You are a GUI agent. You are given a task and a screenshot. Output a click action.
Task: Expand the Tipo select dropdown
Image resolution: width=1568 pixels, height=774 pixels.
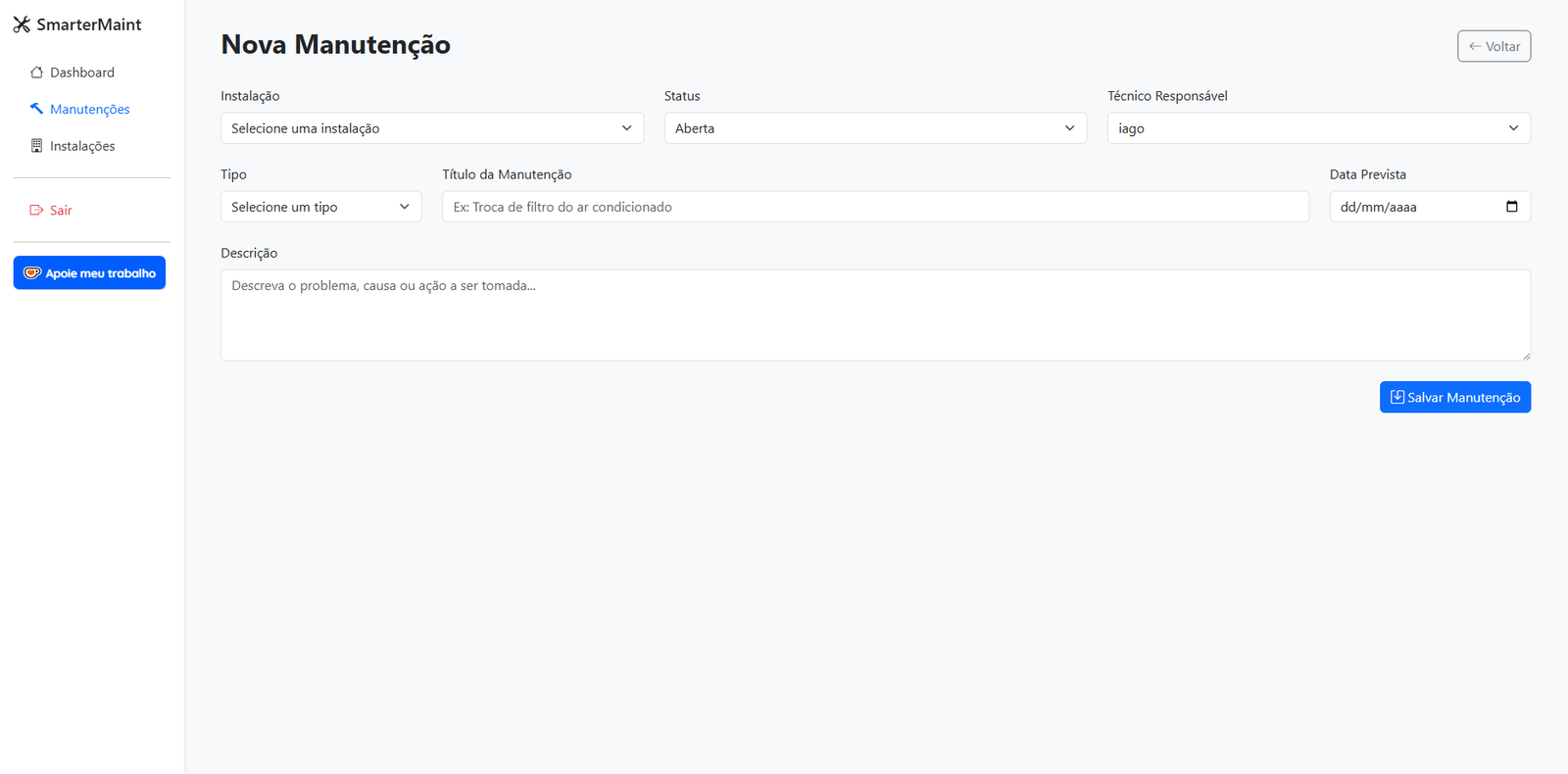(x=320, y=207)
